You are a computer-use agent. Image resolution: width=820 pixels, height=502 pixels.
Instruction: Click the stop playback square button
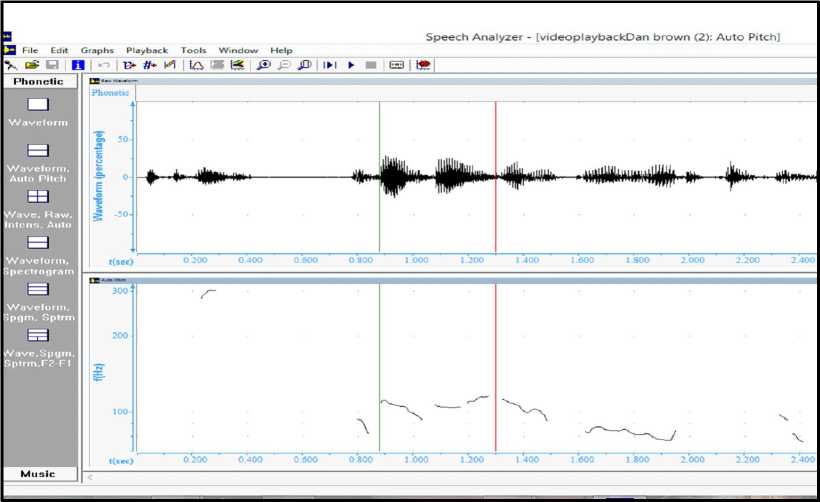[371, 65]
